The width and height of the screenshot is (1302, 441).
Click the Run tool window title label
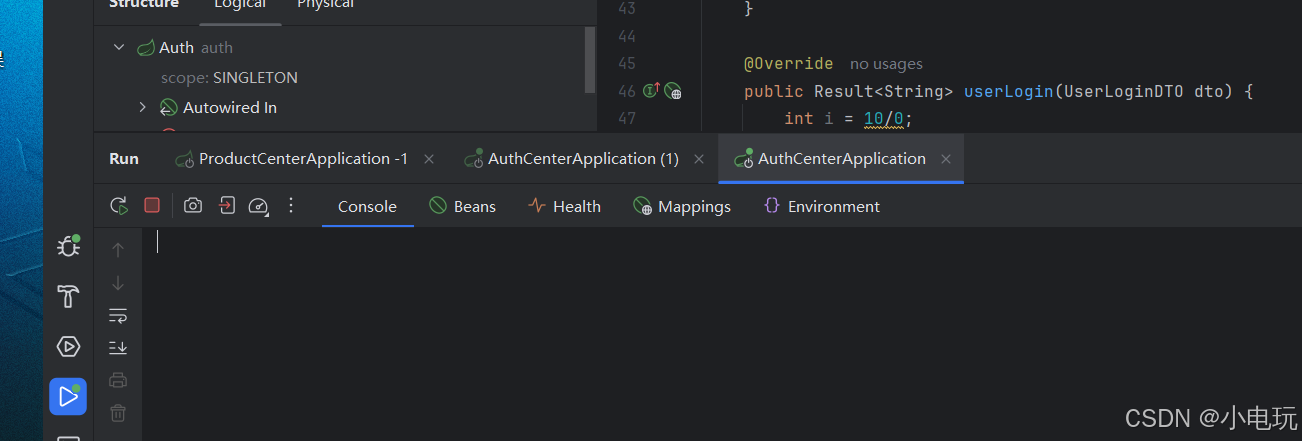(124, 158)
